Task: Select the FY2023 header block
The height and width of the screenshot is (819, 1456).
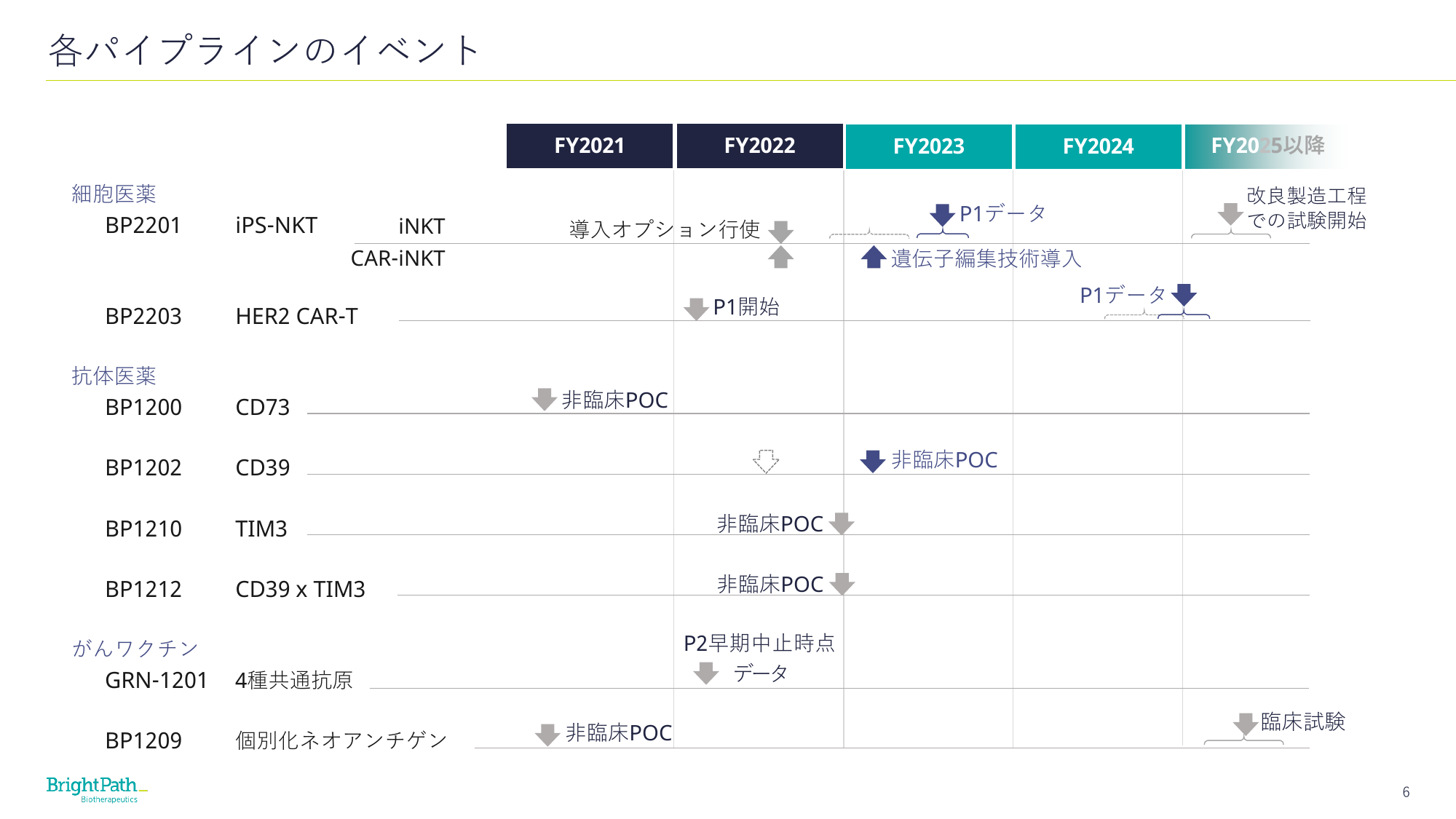Action: pos(929,146)
